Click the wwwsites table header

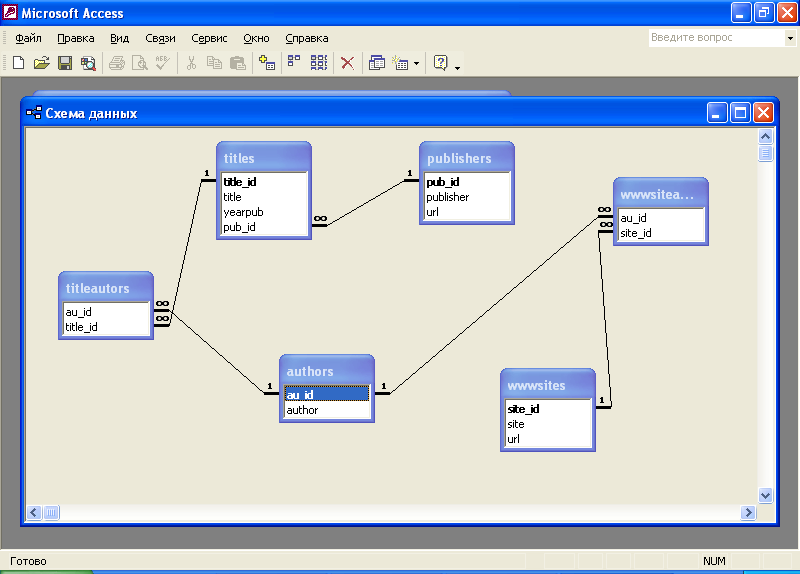point(548,385)
